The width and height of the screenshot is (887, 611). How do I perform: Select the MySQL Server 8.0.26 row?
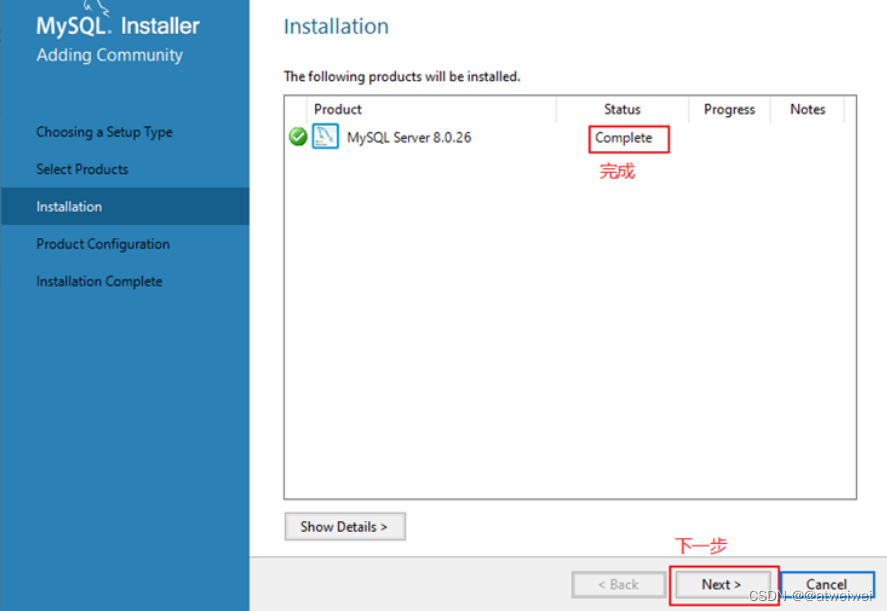[570, 137]
